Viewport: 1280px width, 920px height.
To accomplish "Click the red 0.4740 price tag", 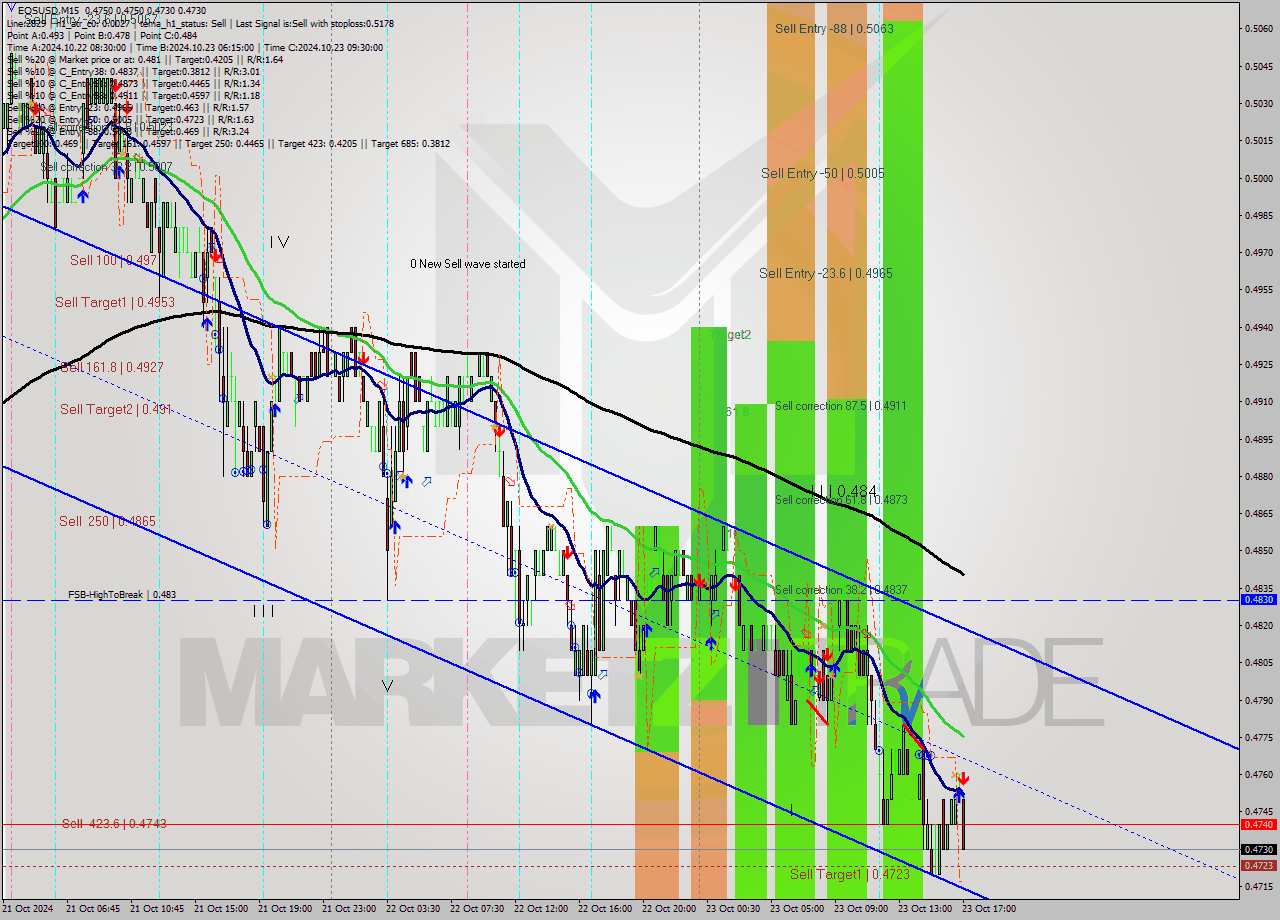I will click(1257, 824).
